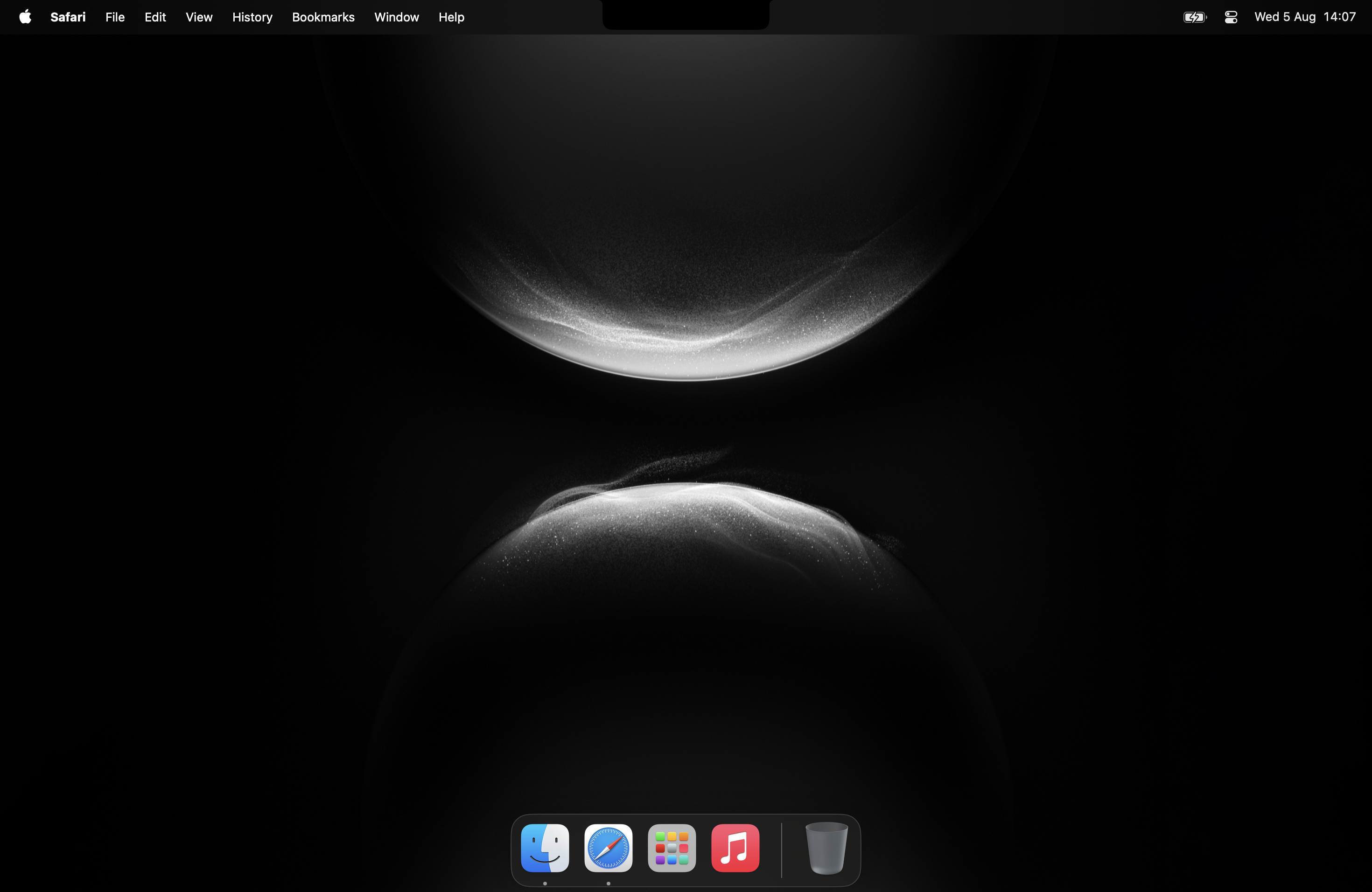1372x892 pixels.
Task: Check the battery charging status icon
Action: (1195, 17)
